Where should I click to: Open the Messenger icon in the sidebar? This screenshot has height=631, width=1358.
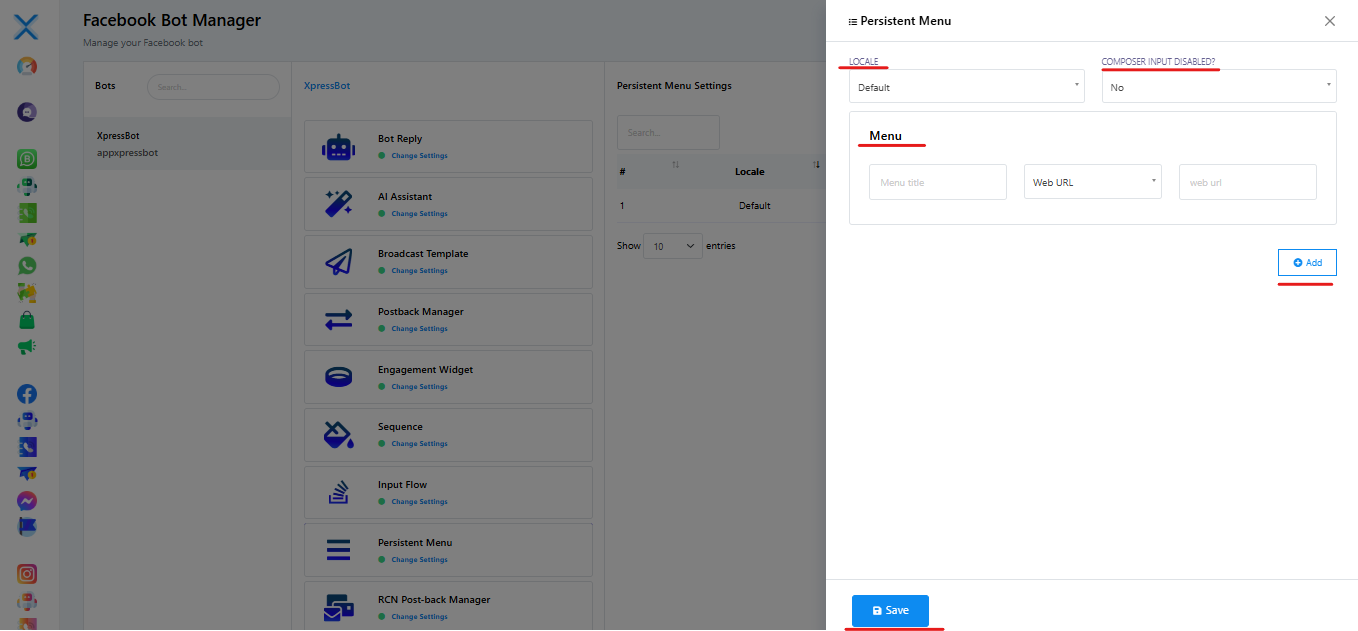pos(27,500)
